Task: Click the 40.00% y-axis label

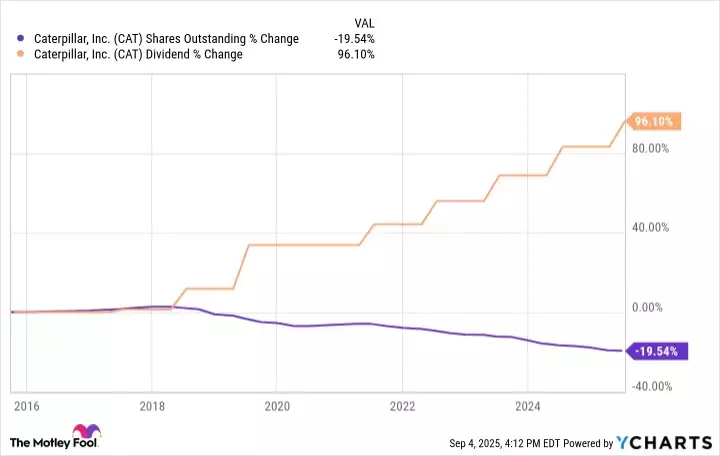Action: [x=655, y=228]
